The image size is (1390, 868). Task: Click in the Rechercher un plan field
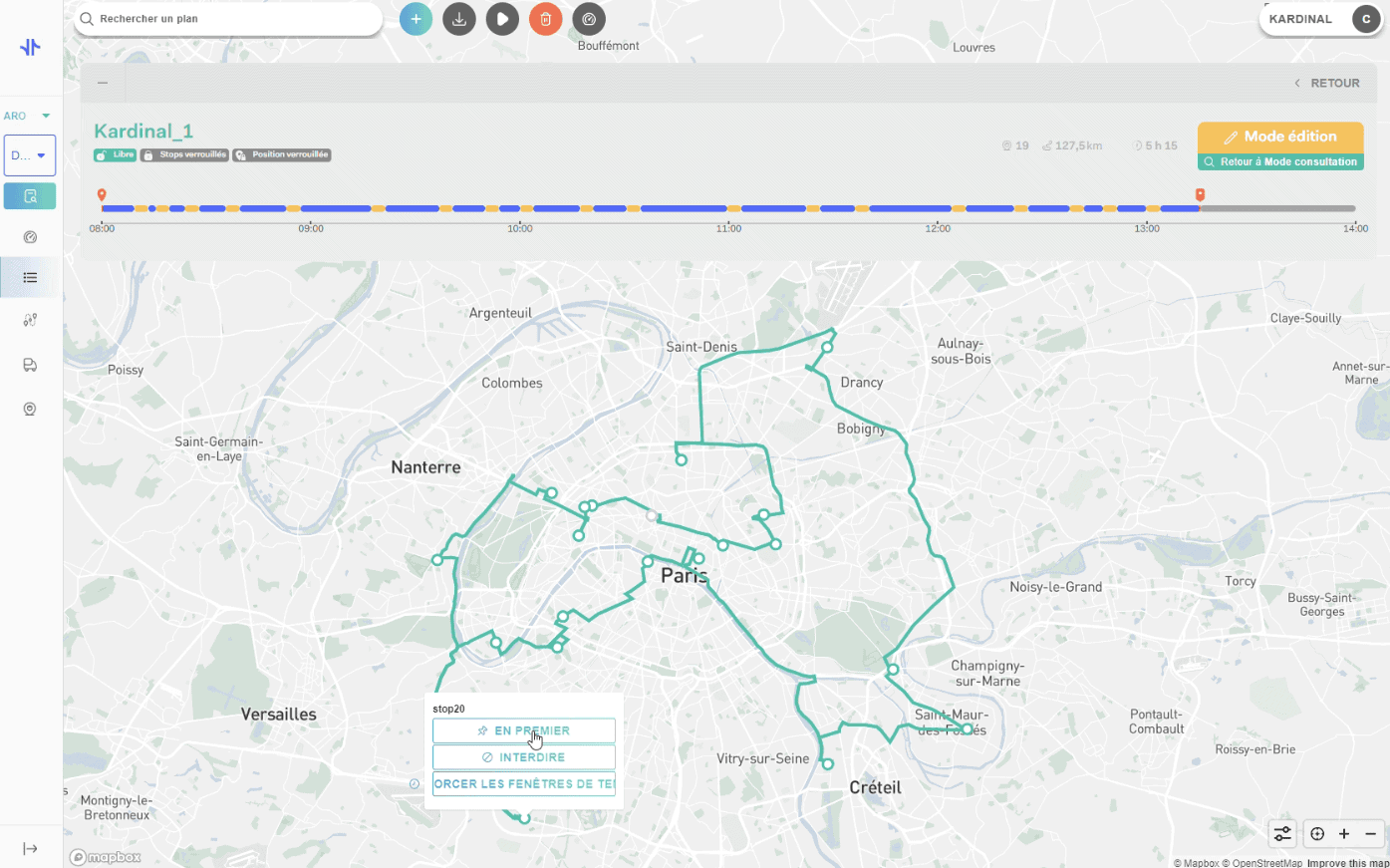point(229,19)
